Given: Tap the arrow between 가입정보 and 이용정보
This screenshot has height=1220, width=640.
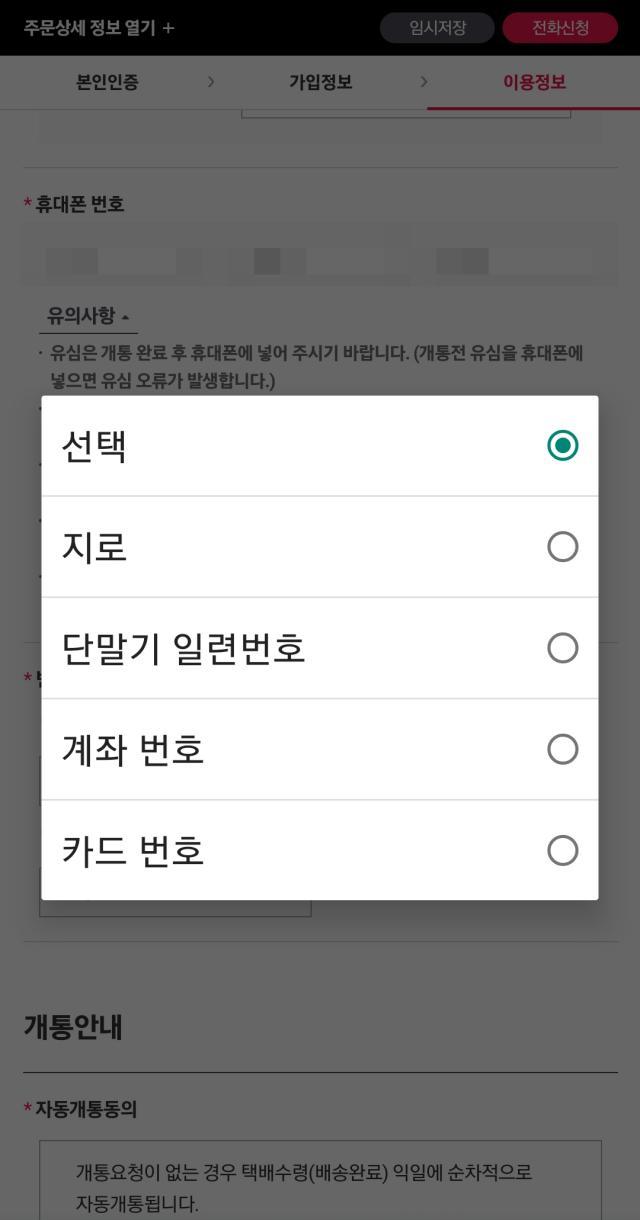Looking at the screenshot, I should point(426,83).
